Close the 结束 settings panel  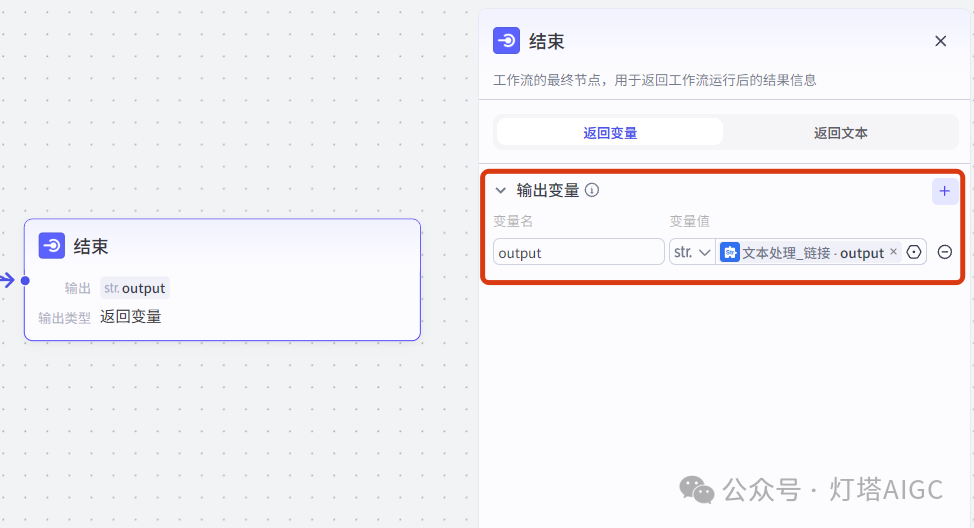coord(940,41)
